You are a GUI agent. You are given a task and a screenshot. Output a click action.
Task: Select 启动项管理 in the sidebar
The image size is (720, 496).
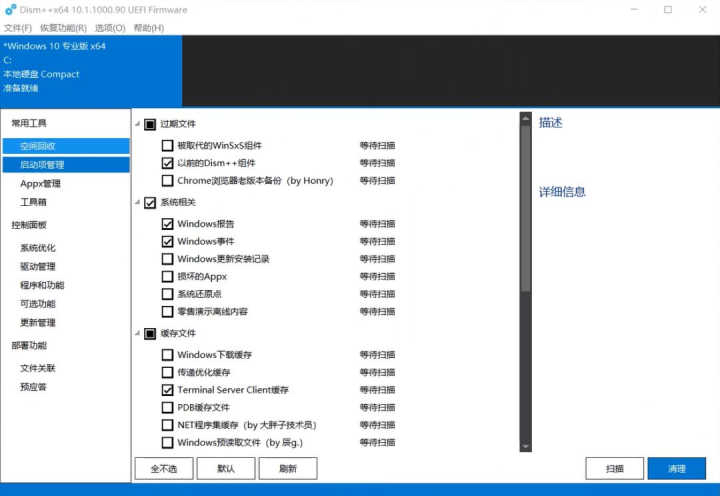[42, 165]
